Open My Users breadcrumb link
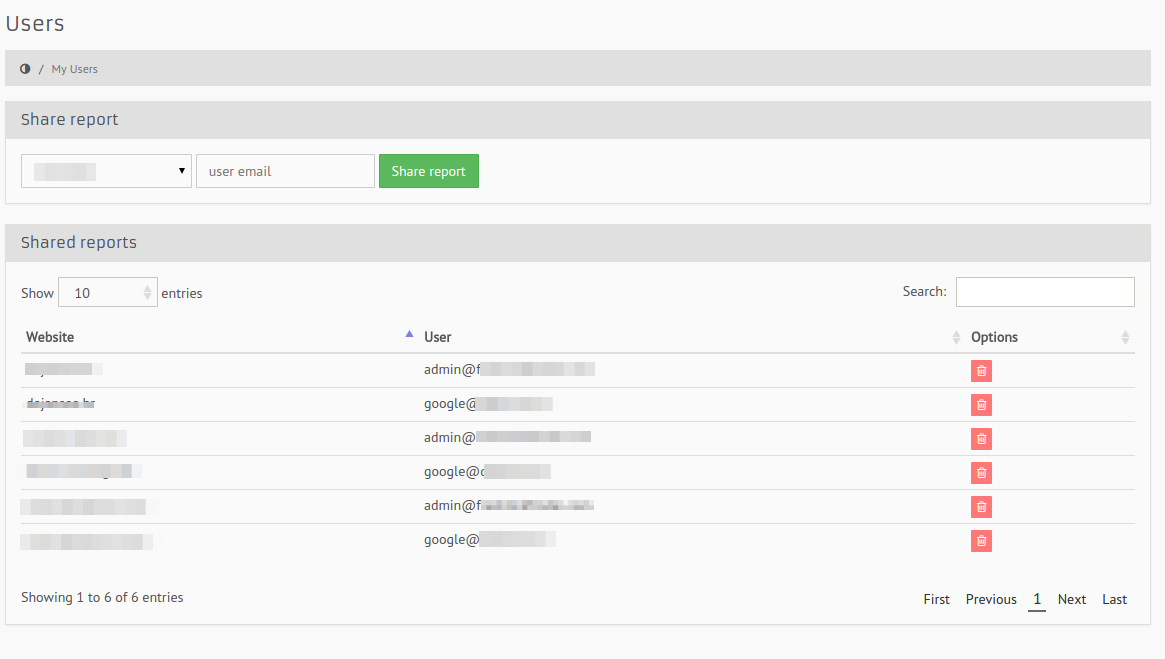This screenshot has width=1165, height=659. click(x=75, y=69)
